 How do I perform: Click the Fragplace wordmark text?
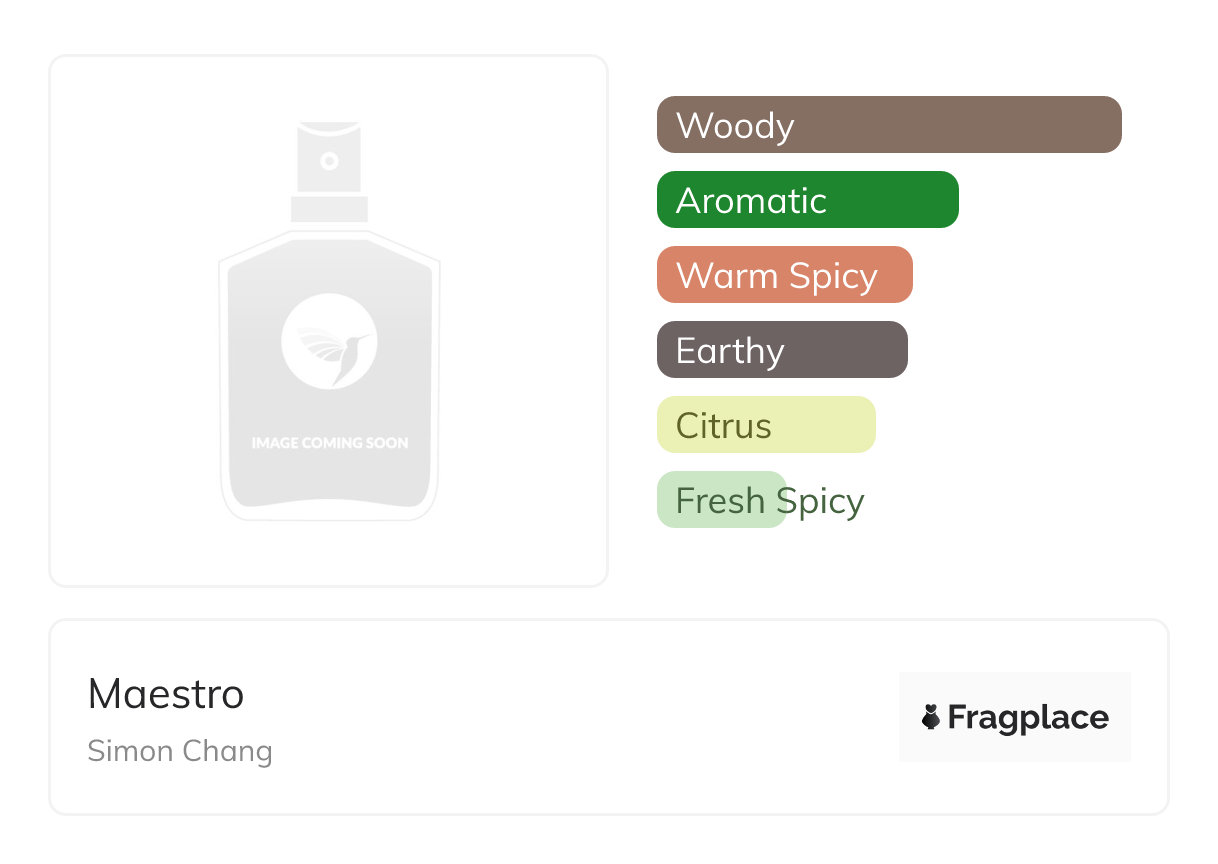tap(1028, 718)
